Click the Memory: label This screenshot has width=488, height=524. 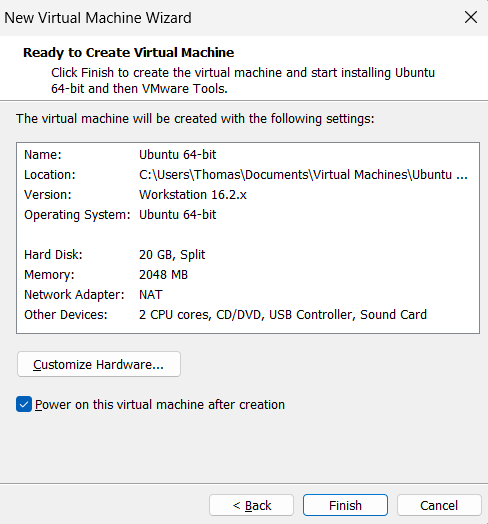click(49, 275)
